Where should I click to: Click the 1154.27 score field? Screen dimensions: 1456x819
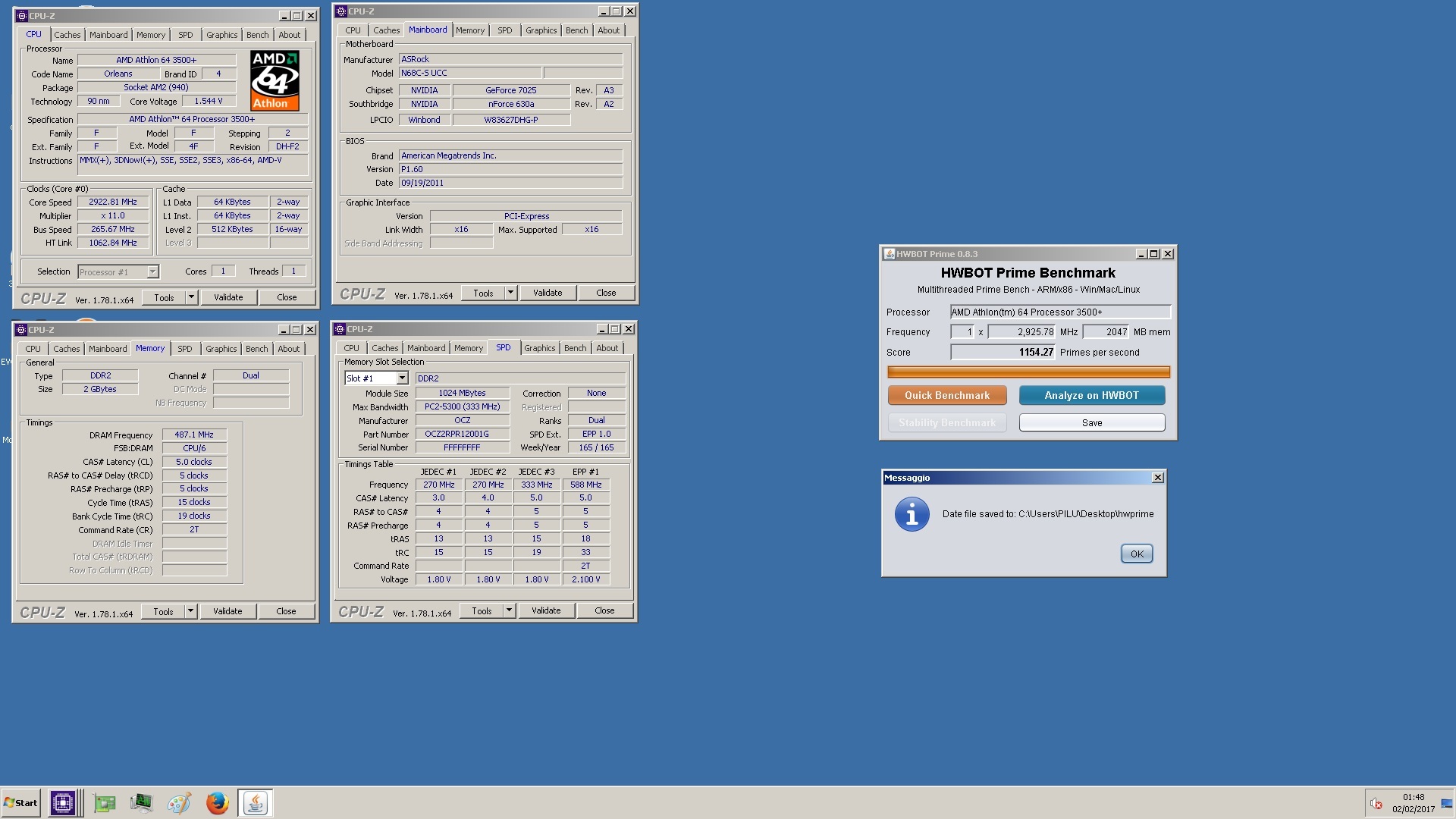click(x=1003, y=352)
